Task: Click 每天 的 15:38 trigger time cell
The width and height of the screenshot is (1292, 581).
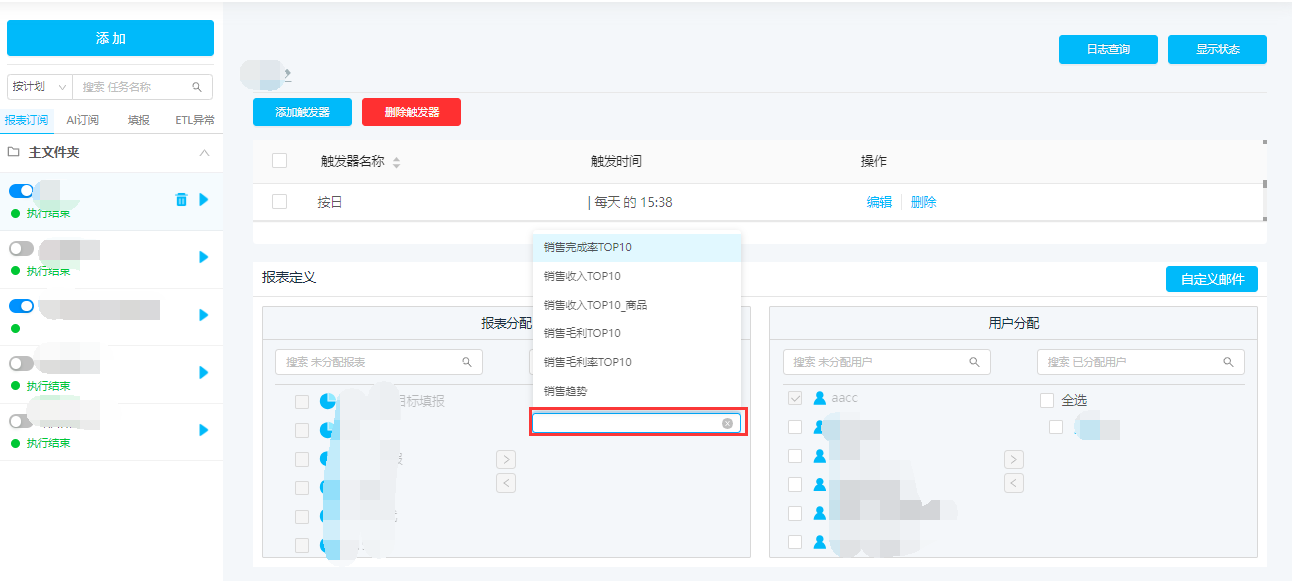Action: tap(630, 202)
